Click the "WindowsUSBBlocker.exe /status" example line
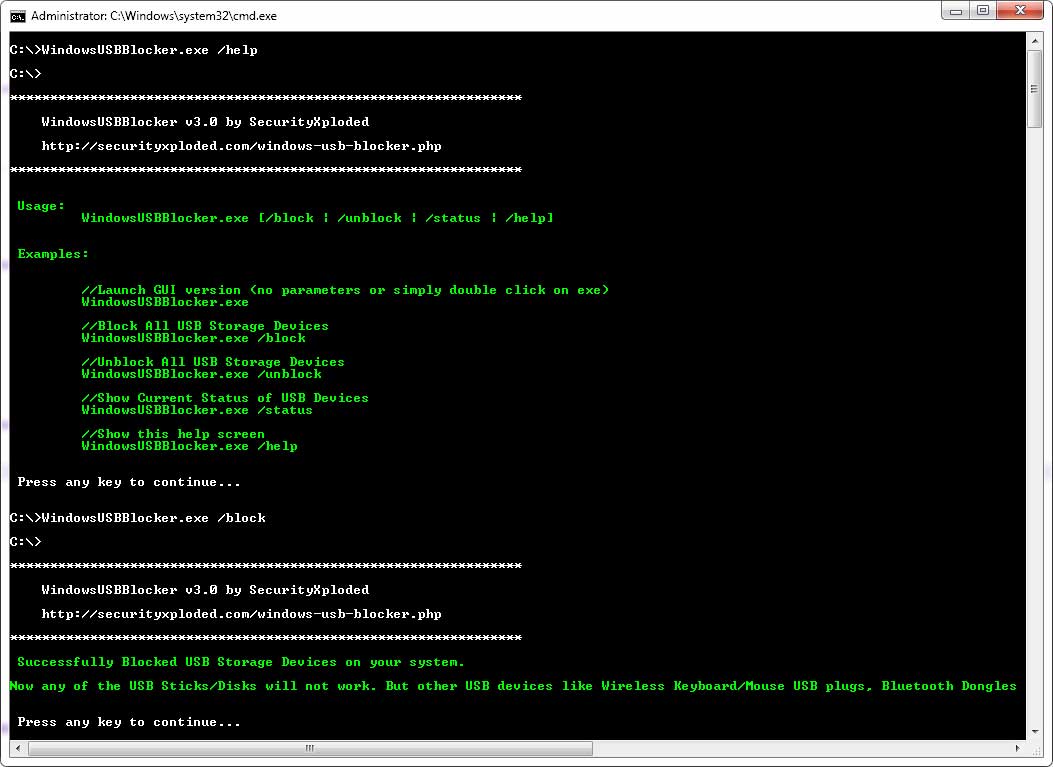 point(197,410)
